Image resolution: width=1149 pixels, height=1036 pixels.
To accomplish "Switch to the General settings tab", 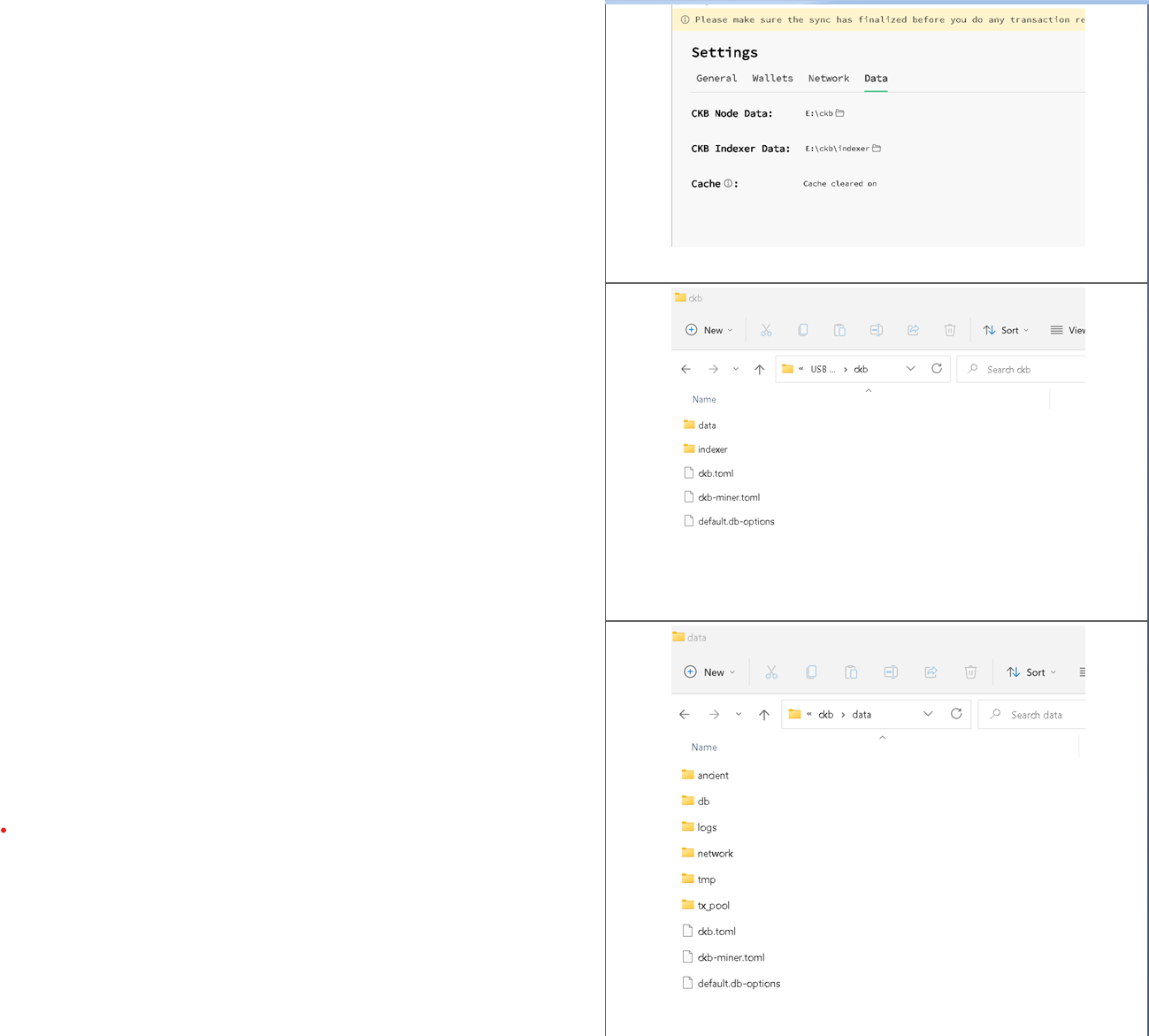I will (x=716, y=79).
